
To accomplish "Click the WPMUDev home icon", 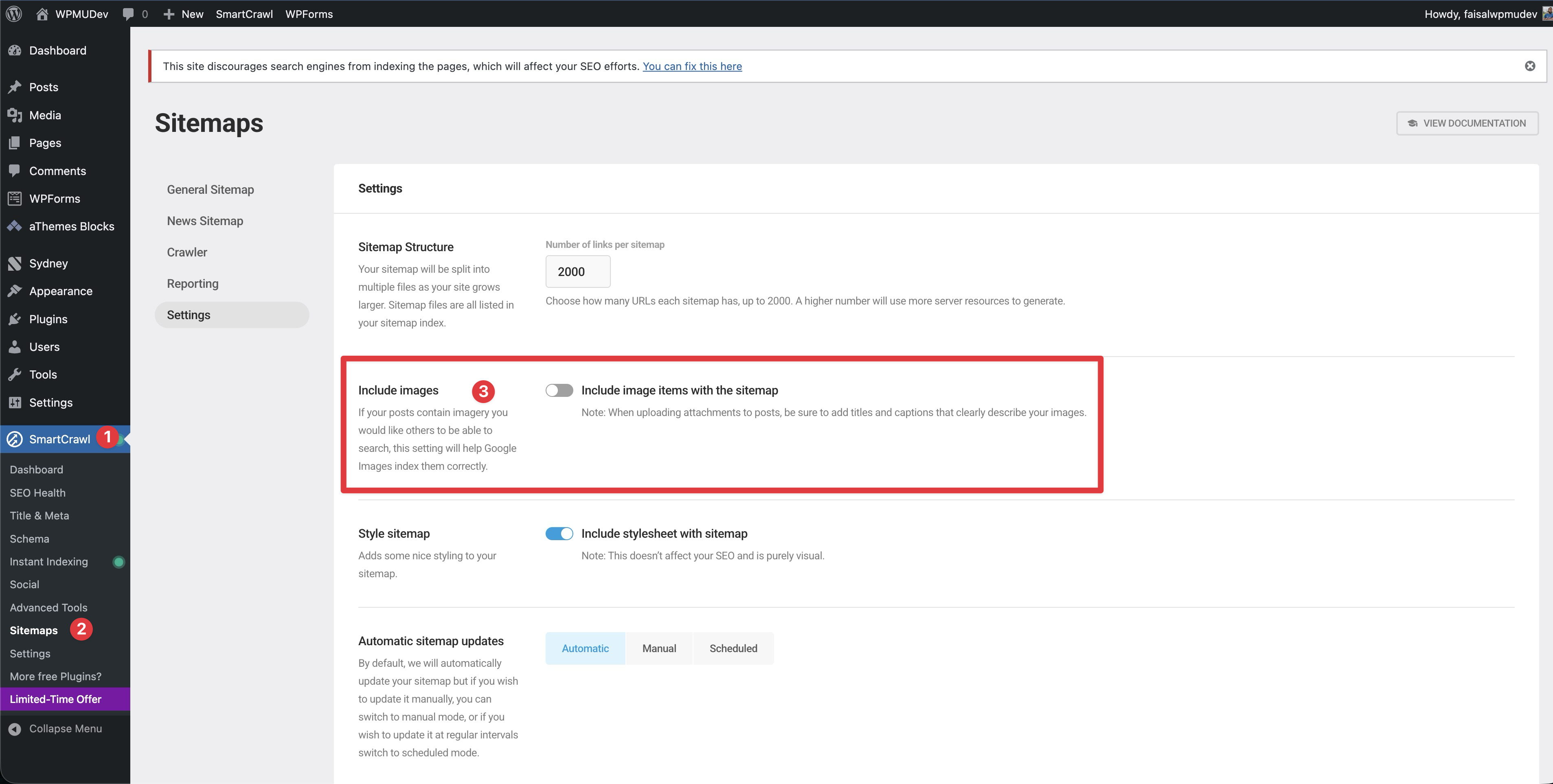I will [42, 14].
